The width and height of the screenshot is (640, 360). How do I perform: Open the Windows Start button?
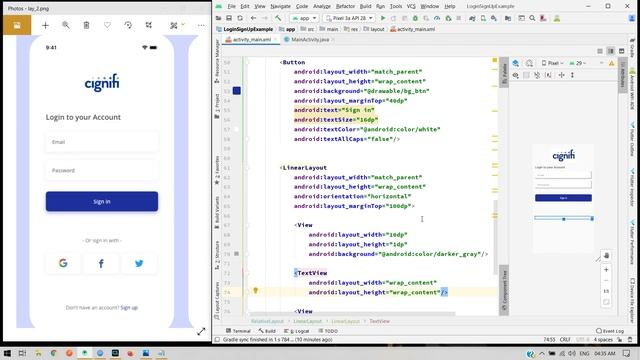[x=7, y=353]
